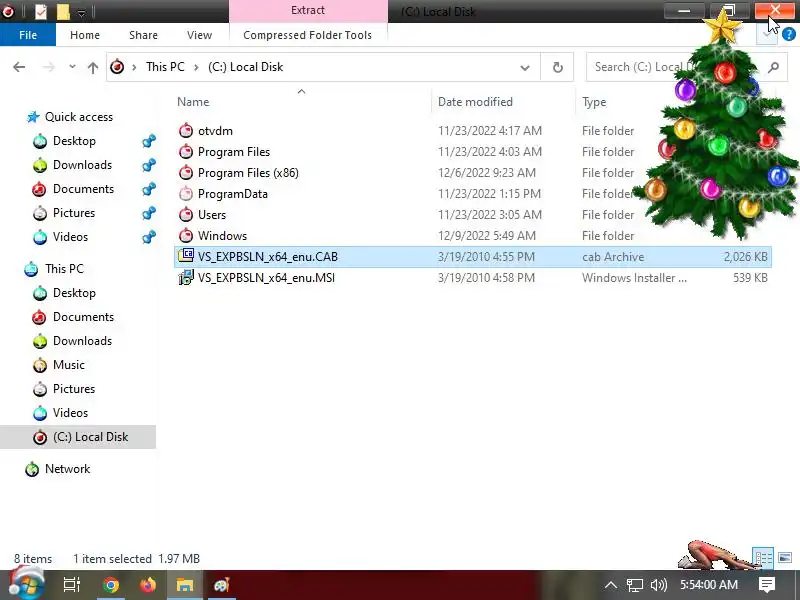Image resolution: width=800 pixels, height=600 pixels.
Task: Click the Properties quick access toolbar icon
Action: click(41, 11)
